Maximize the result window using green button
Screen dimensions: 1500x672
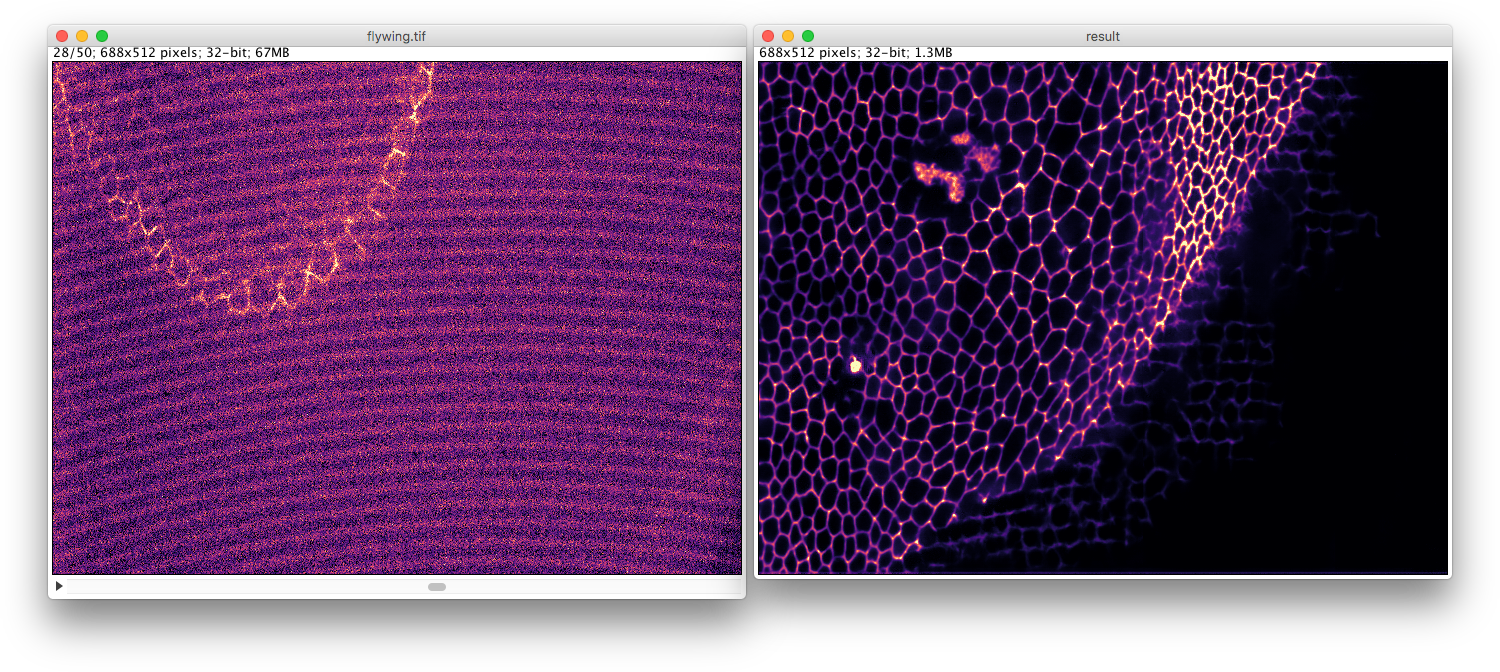(x=808, y=36)
